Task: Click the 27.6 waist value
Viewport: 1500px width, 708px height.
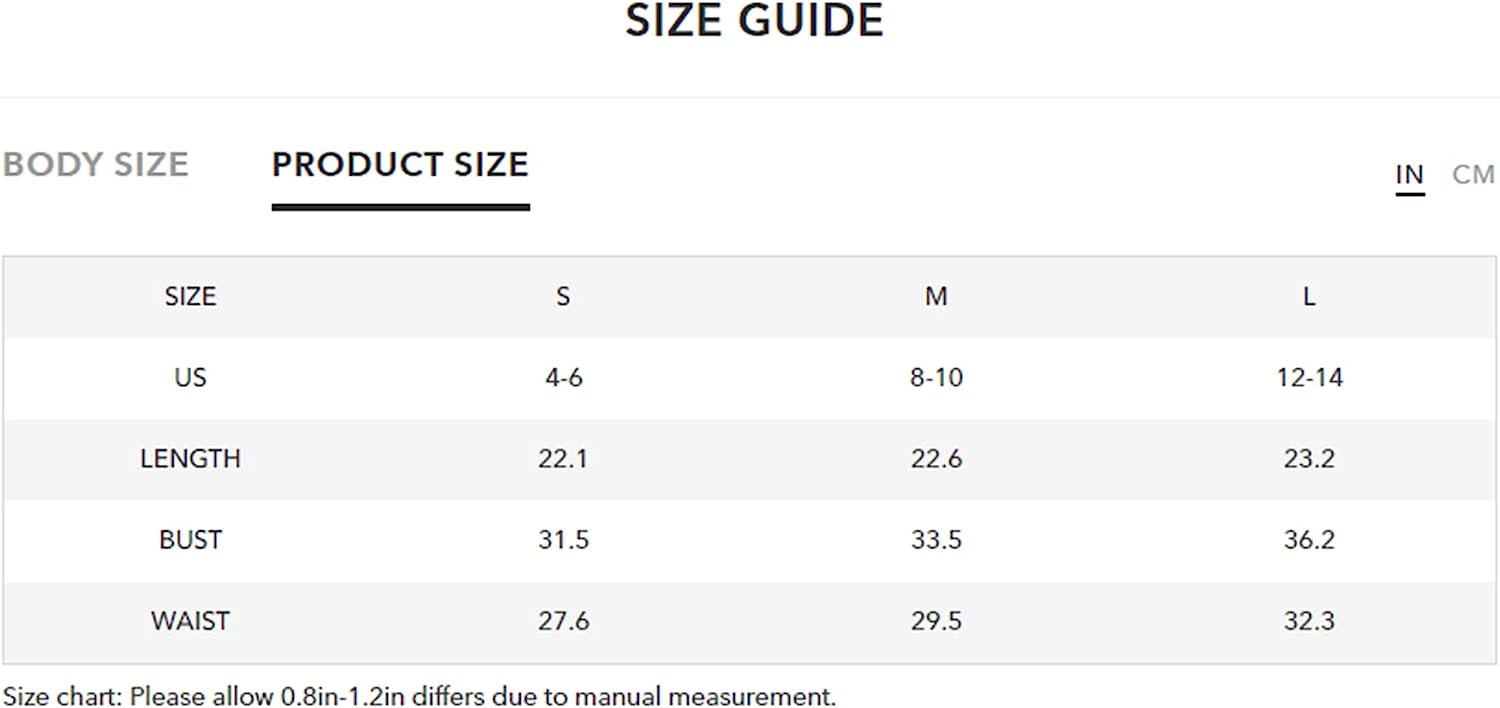Action: 563,621
